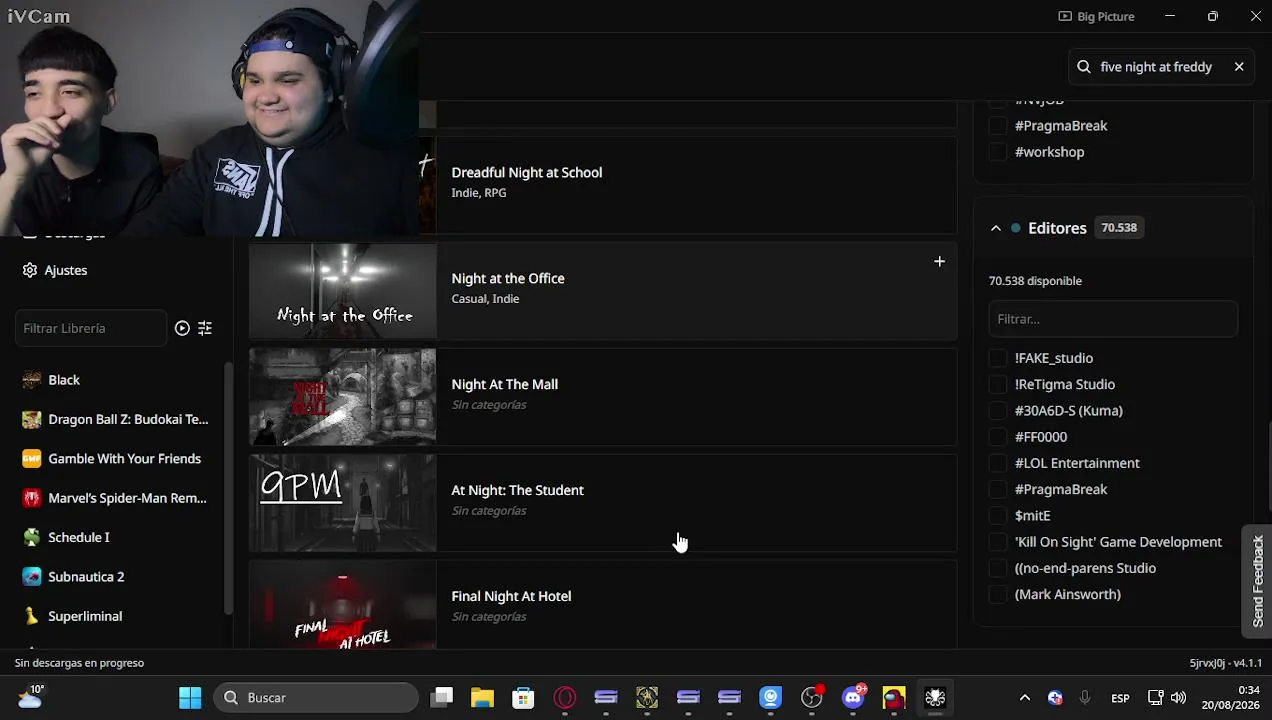Check the #workshop tag checkbox

coord(997,152)
